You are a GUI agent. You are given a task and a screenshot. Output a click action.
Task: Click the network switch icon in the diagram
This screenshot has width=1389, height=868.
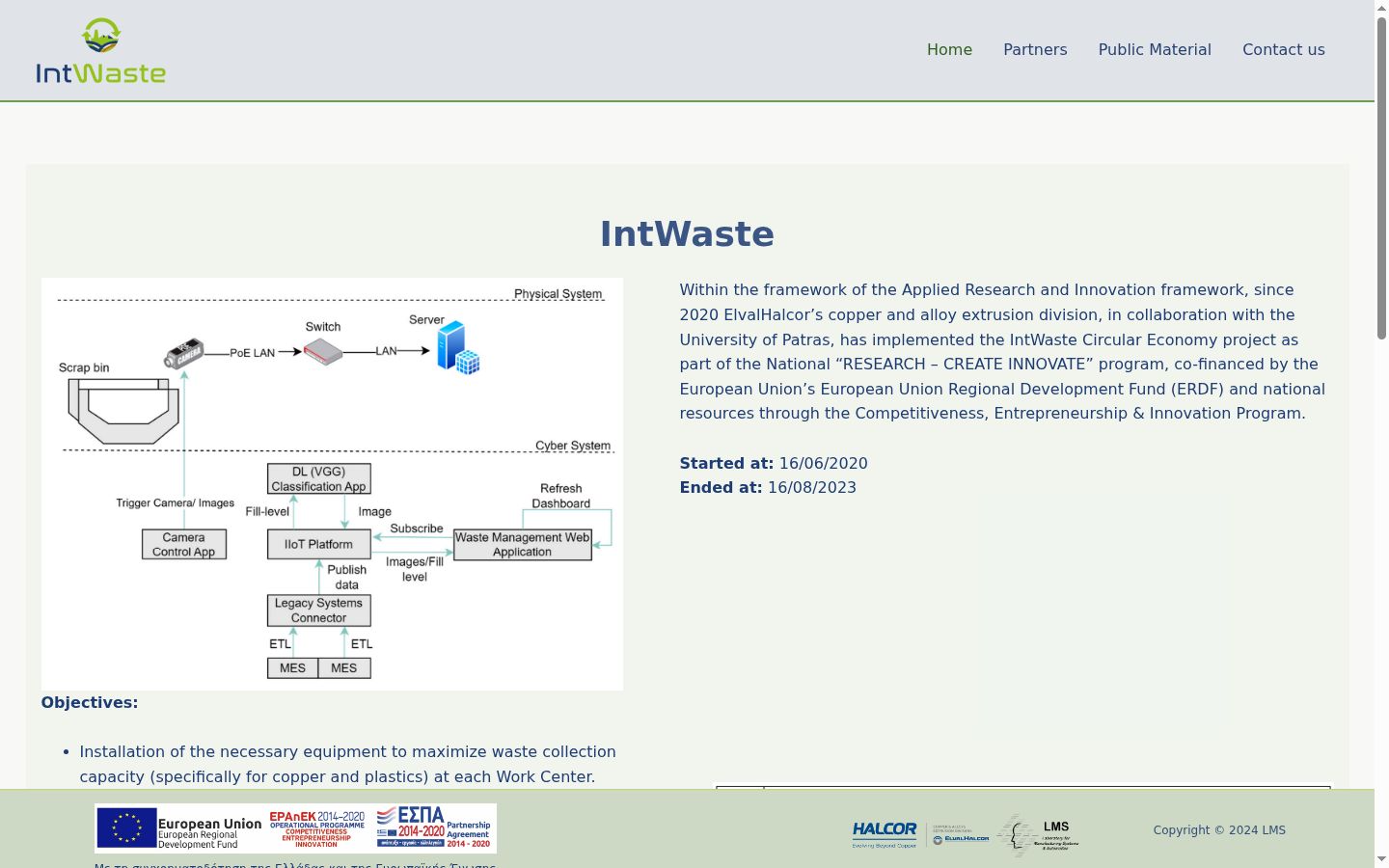pos(323,351)
